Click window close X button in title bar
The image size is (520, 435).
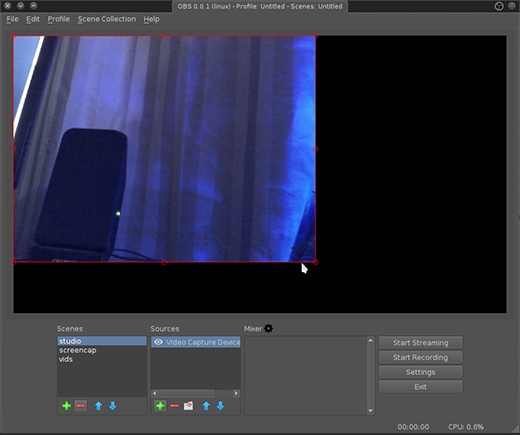8,6
